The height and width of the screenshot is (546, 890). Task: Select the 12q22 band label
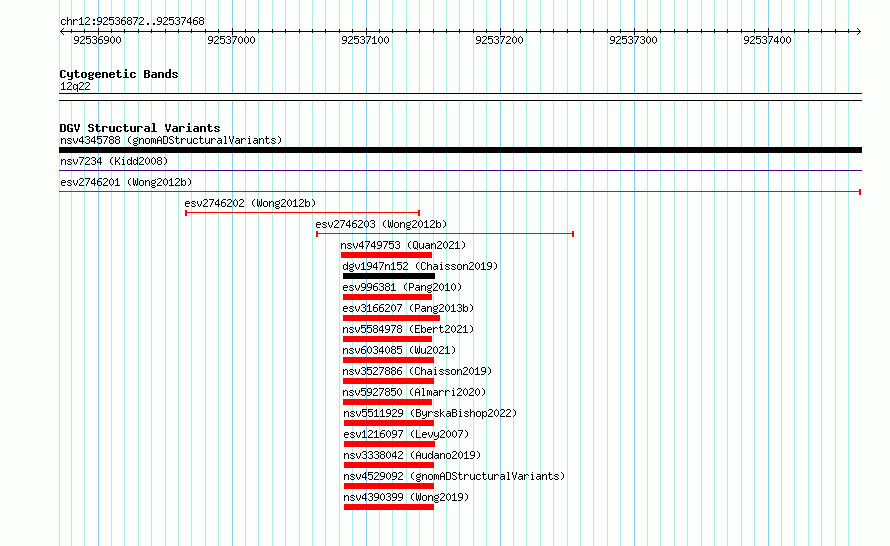pos(75,86)
